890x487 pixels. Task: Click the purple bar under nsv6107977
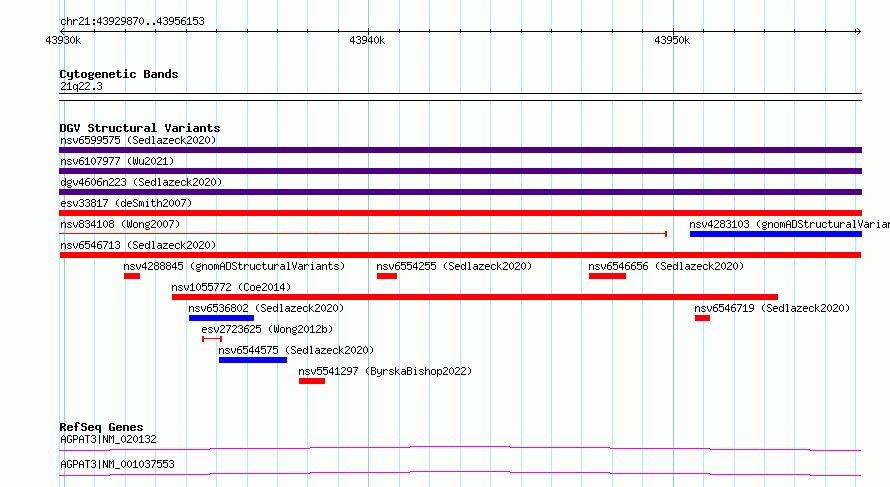(x=460, y=171)
